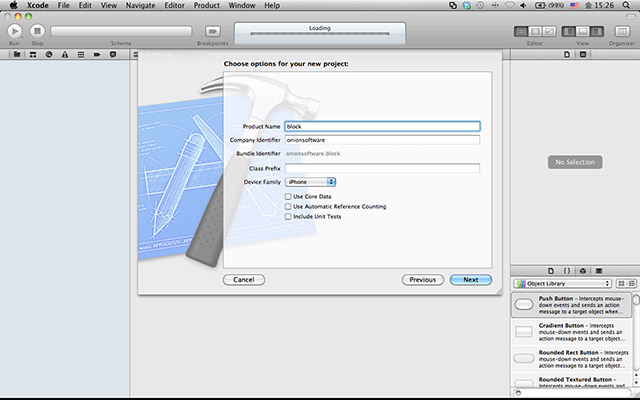The image size is (640, 400).
Task: Switch library to icon grid view
Action: (x=621, y=283)
